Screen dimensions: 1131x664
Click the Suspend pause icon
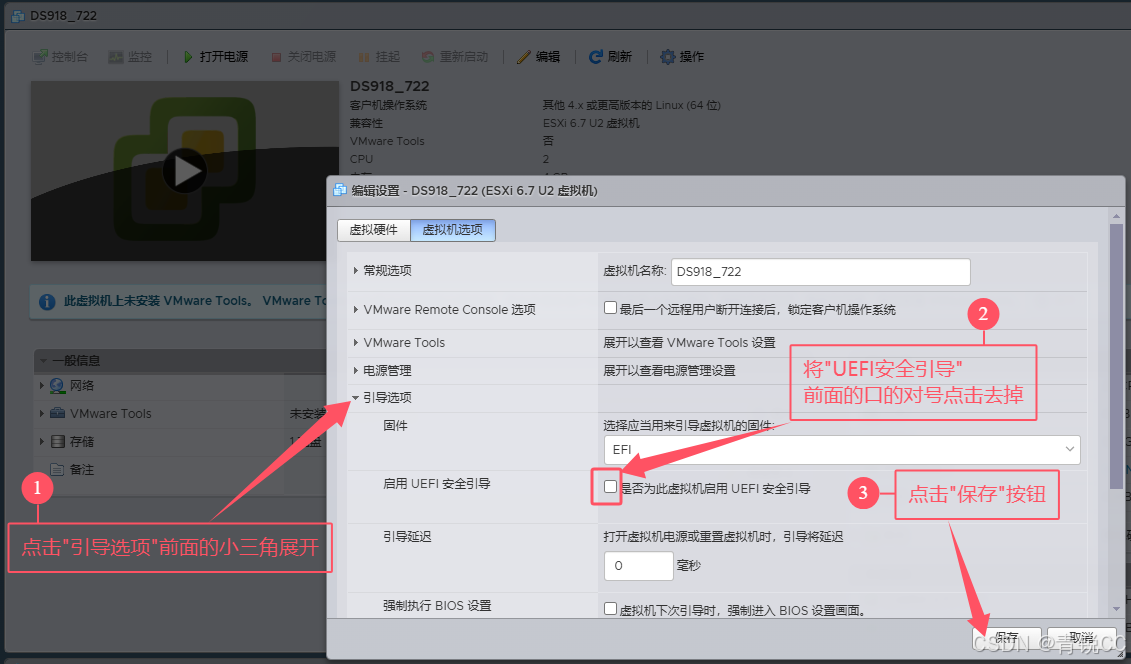click(x=364, y=57)
